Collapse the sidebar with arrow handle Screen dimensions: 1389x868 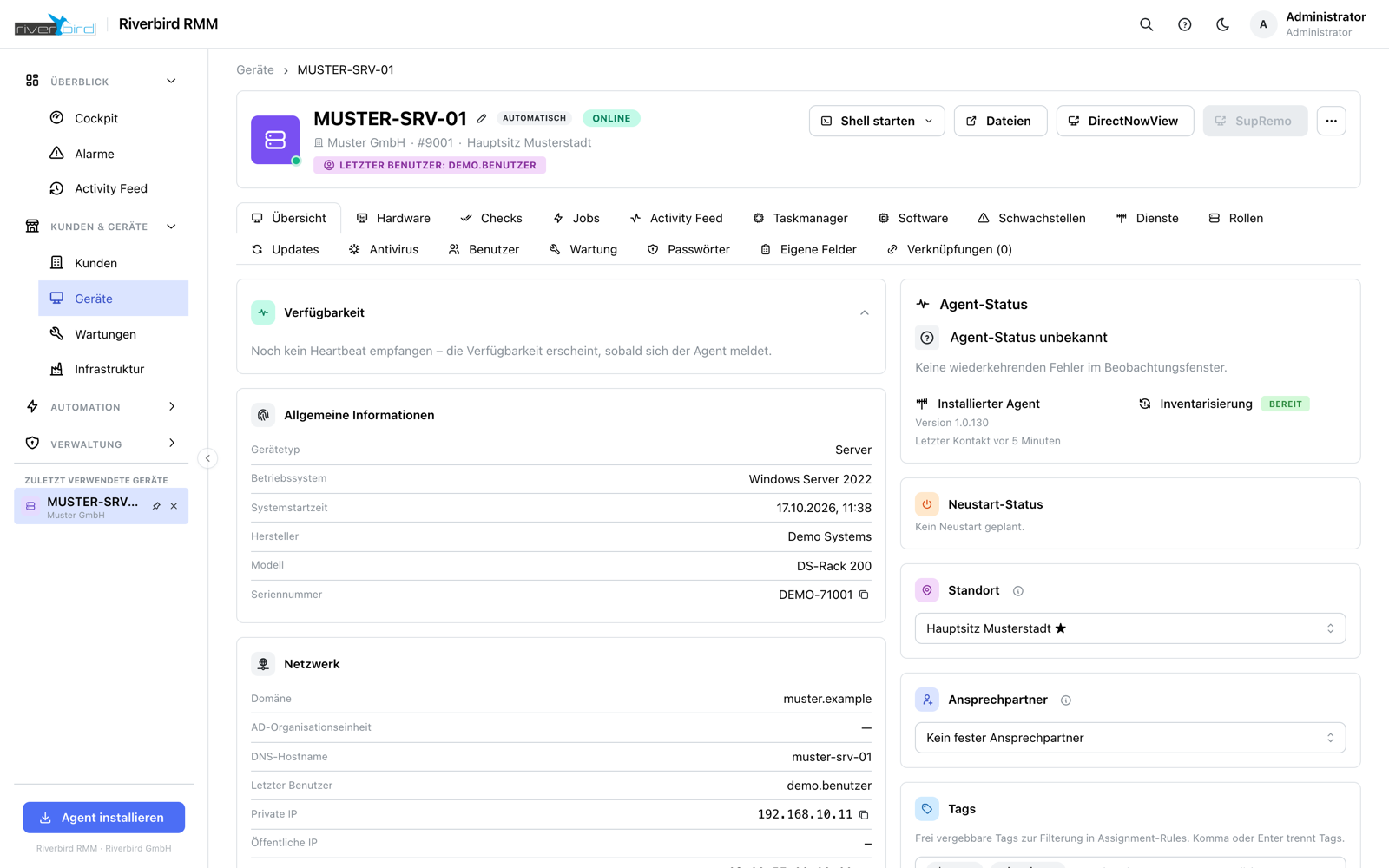coord(207,458)
